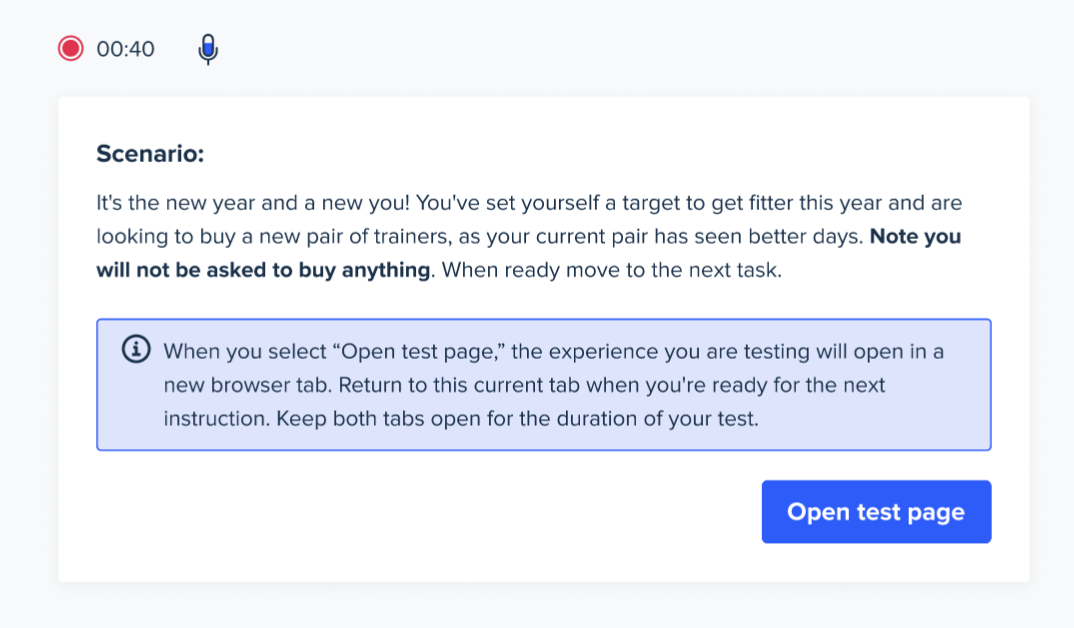
Task: Open the test page with the blue button
Action: click(876, 512)
